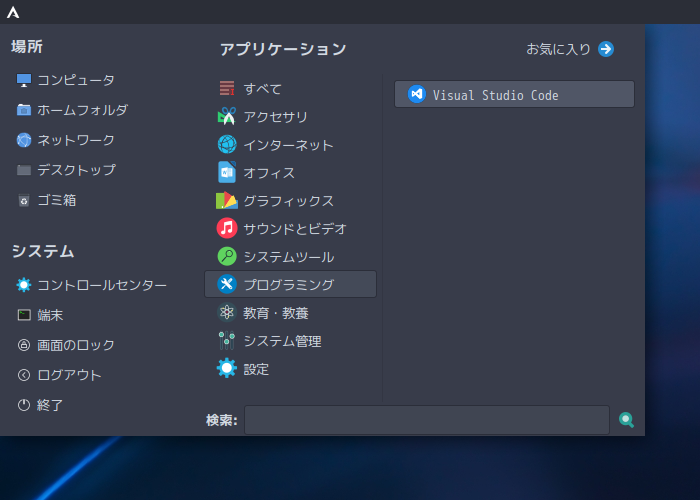The width and height of the screenshot is (700, 500).
Task: Select グラフィックス colored swatches icon
Action: pyautogui.click(x=227, y=200)
